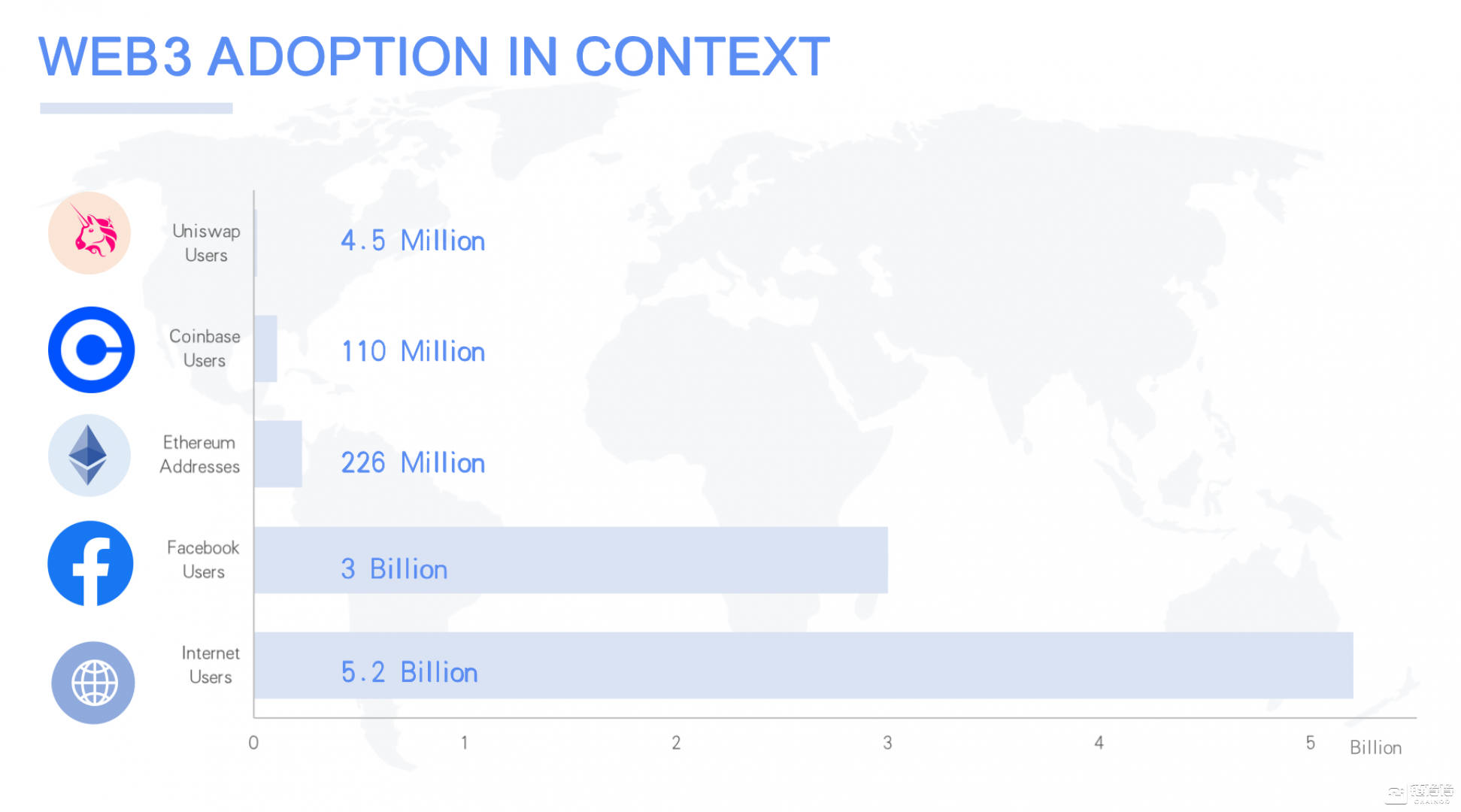Click the WEB3 ADOPTION IN CONTEXT title

click(434, 56)
